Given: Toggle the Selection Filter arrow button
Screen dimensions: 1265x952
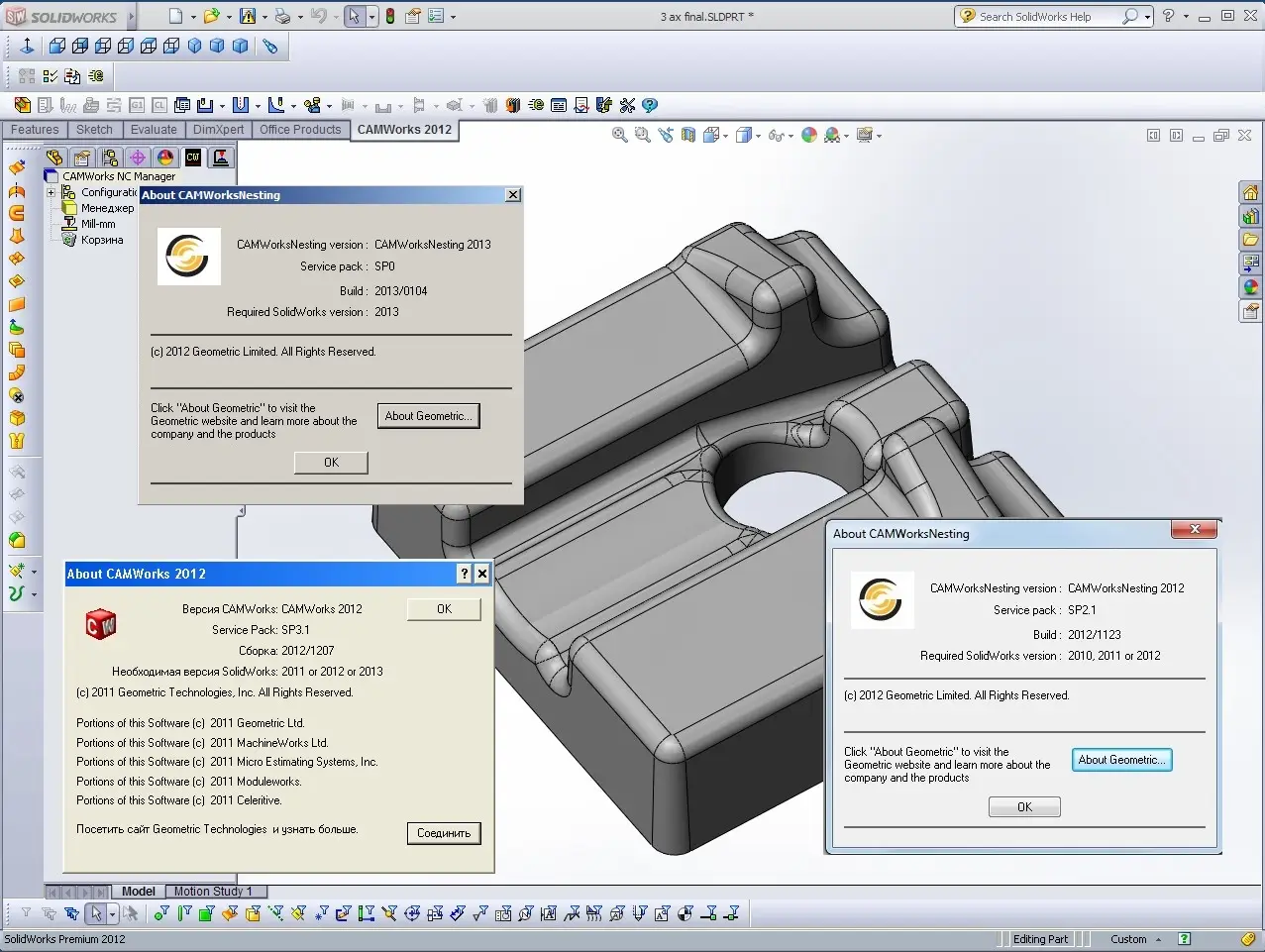Looking at the screenshot, I should point(95,913).
